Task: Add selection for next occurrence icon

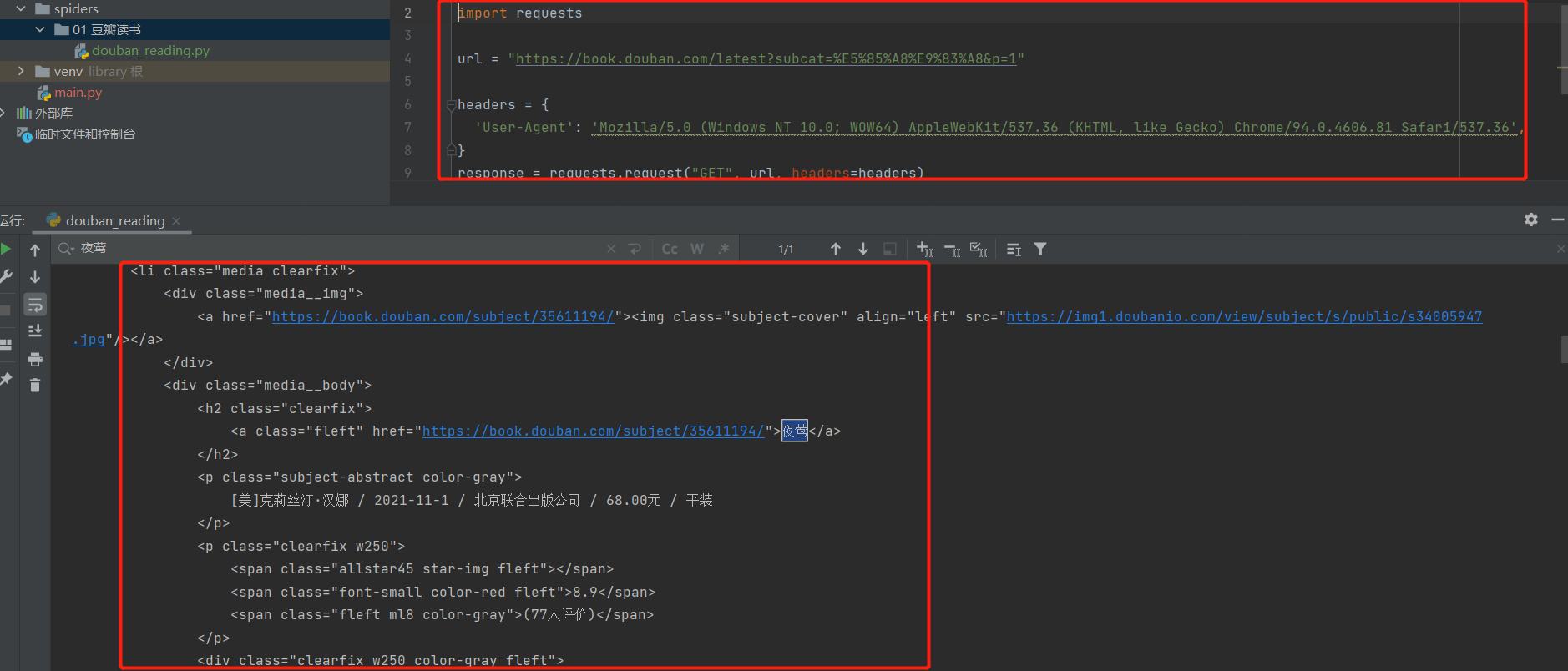Action: coord(924,249)
